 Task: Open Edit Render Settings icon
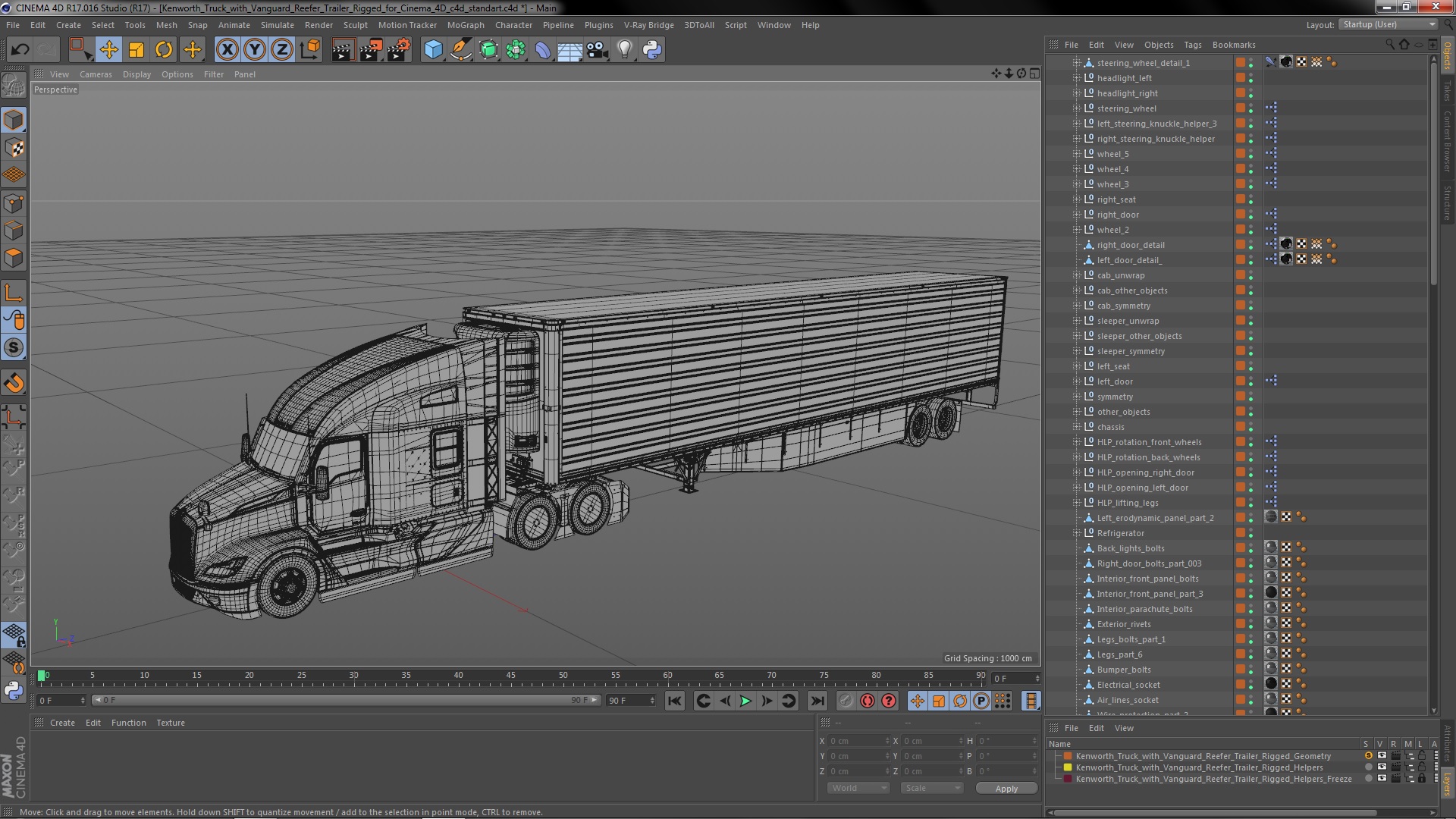(x=399, y=50)
